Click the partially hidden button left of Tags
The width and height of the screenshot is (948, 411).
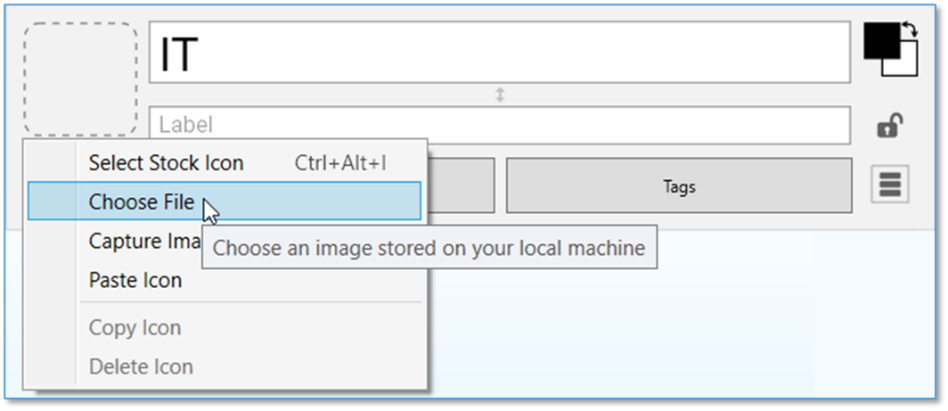(461, 186)
